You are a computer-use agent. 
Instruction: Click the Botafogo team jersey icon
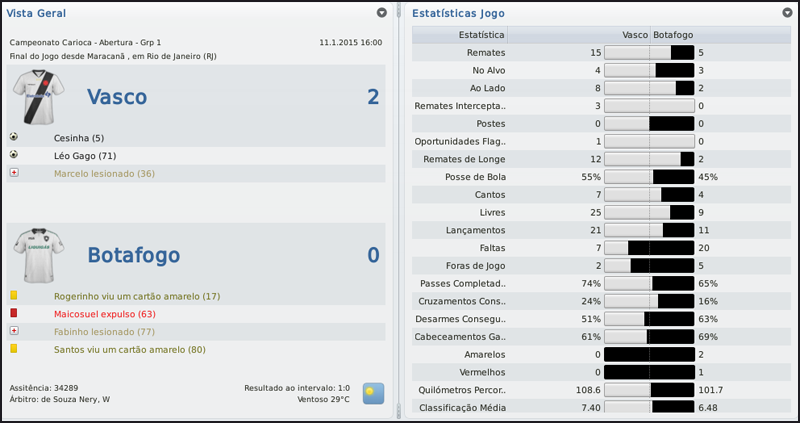(38, 255)
